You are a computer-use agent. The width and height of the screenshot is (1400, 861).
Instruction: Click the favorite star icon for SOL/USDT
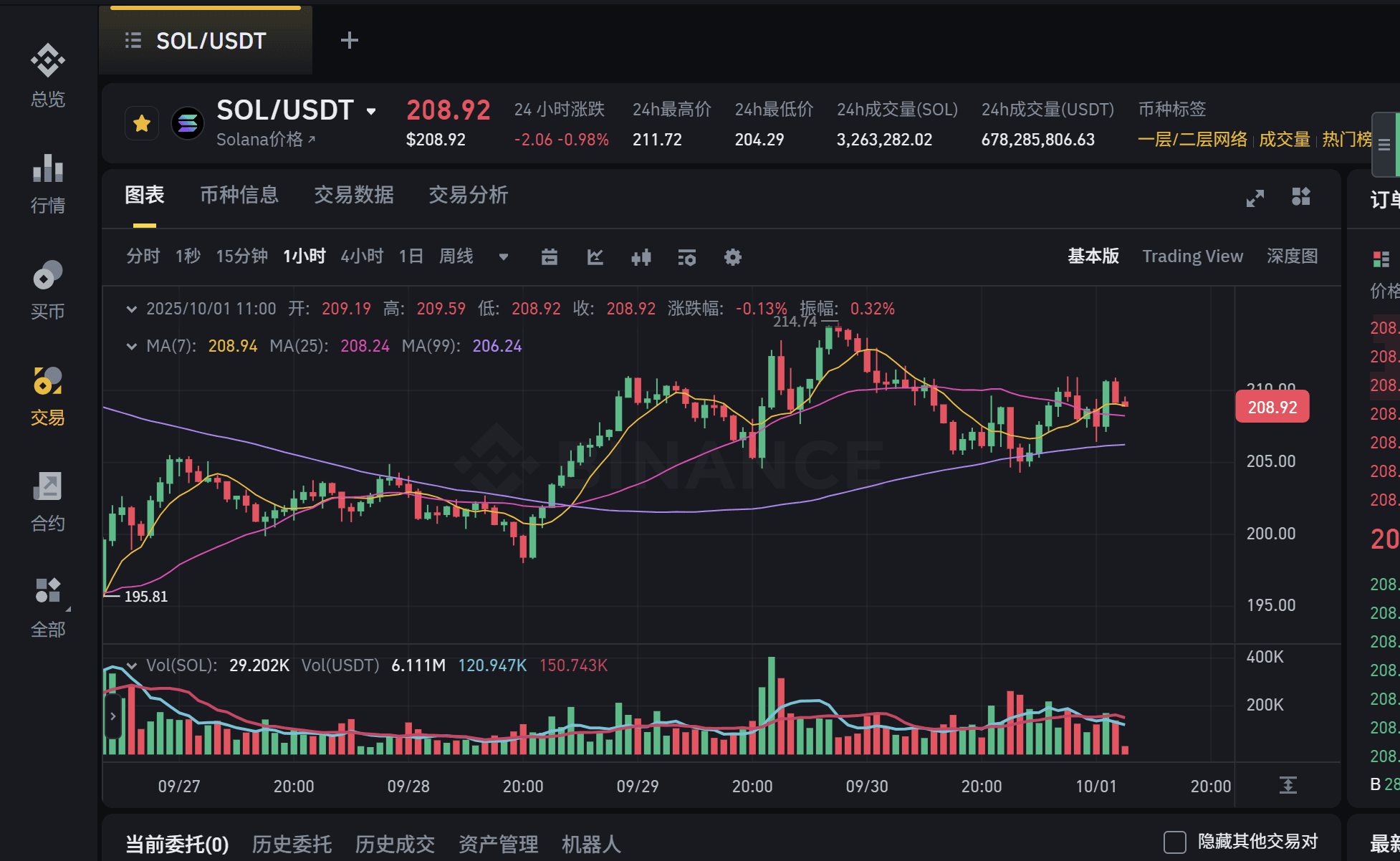pos(142,124)
